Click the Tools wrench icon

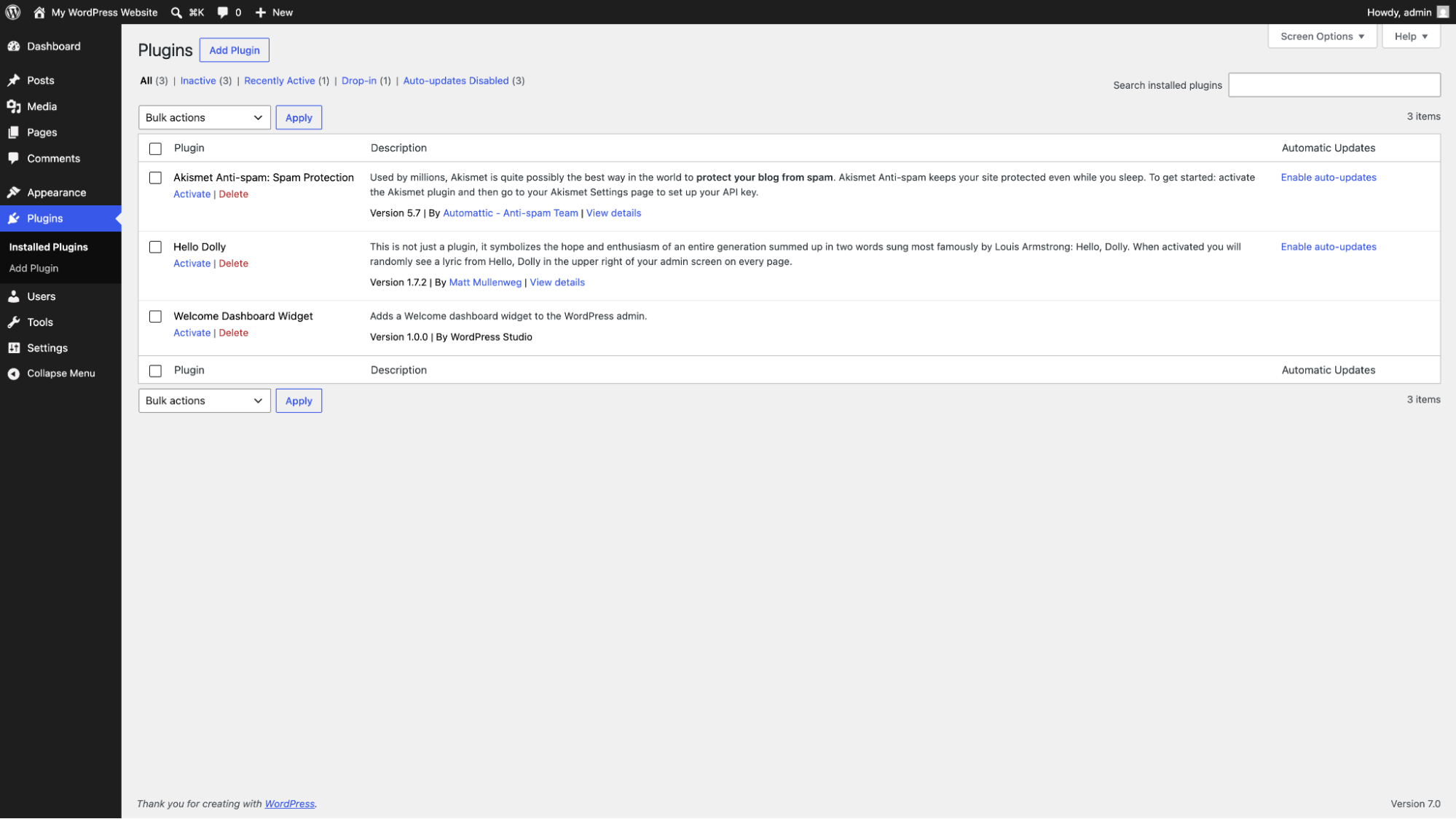pyautogui.click(x=14, y=323)
